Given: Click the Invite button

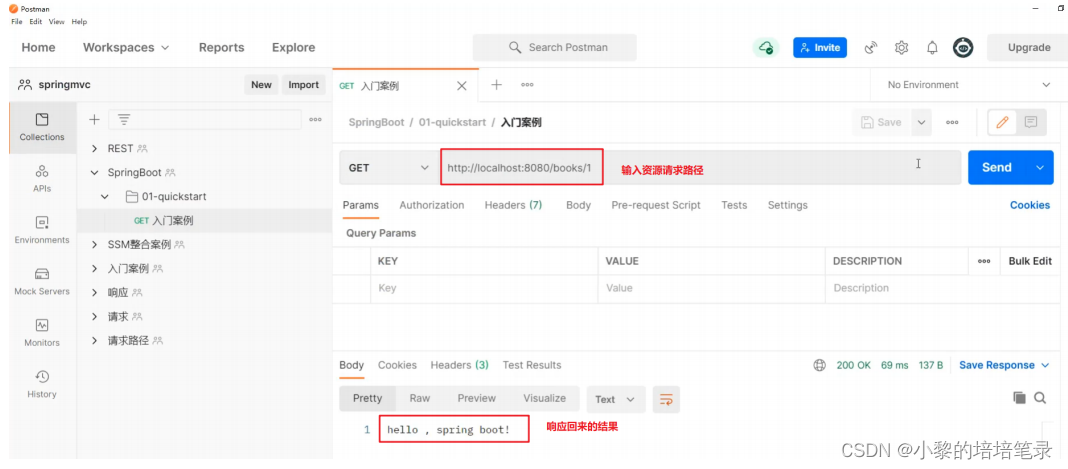Looking at the screenshot, I should click(820, 48).
